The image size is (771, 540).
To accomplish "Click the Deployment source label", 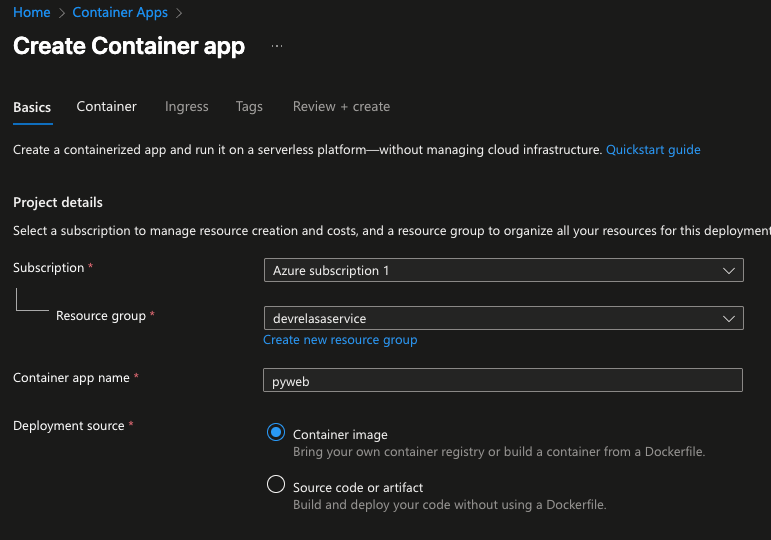I will coord(68,426).
